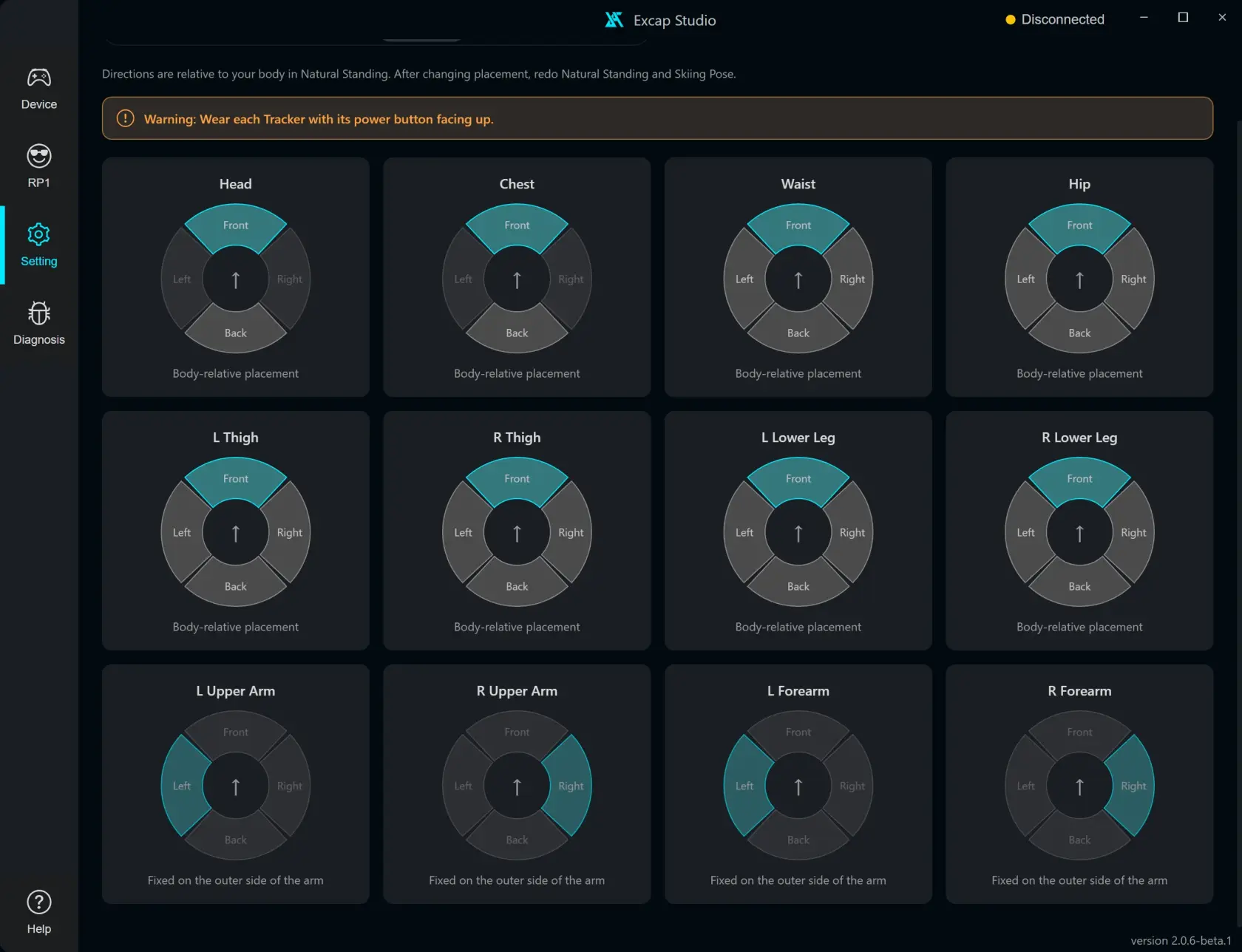Screen dimensions: 1242x952
Task: Click the Excap Studio logo icon
Action: click(614, 20)
